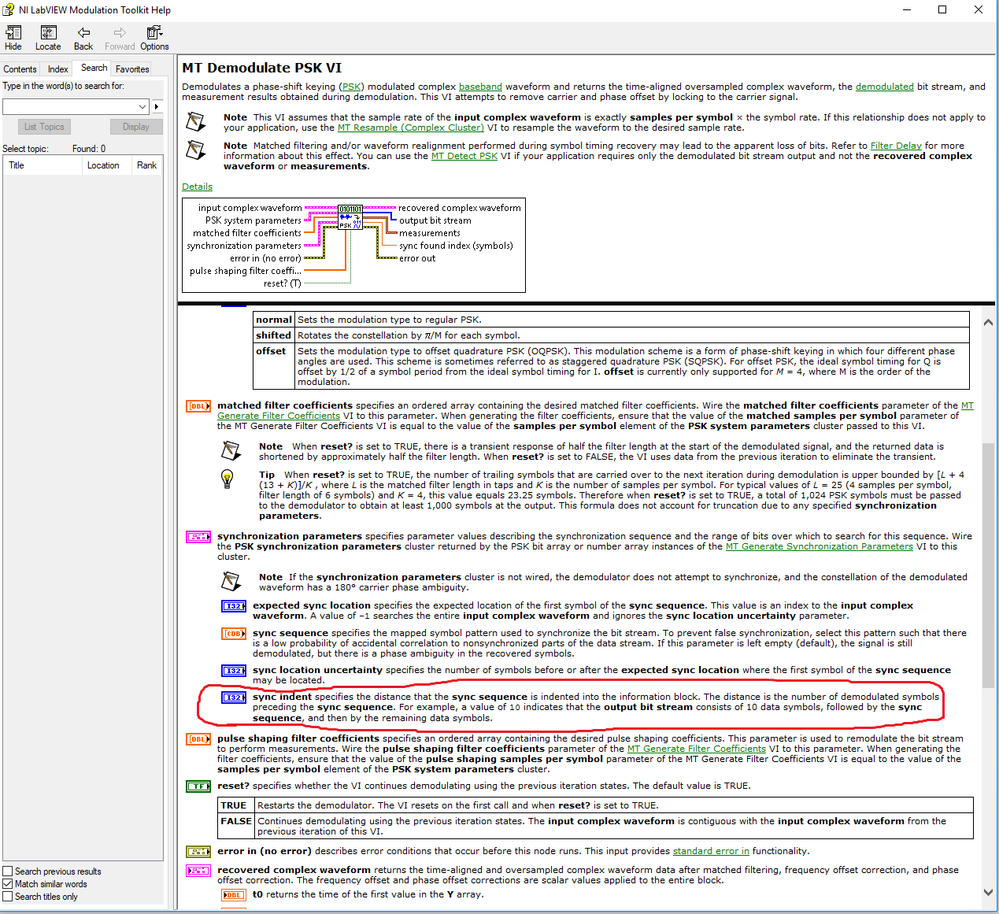Image resolution: width=999 pixels, height=914 pixels.
Task: Sort results by Location column header
Action: [x=106, y=166]
